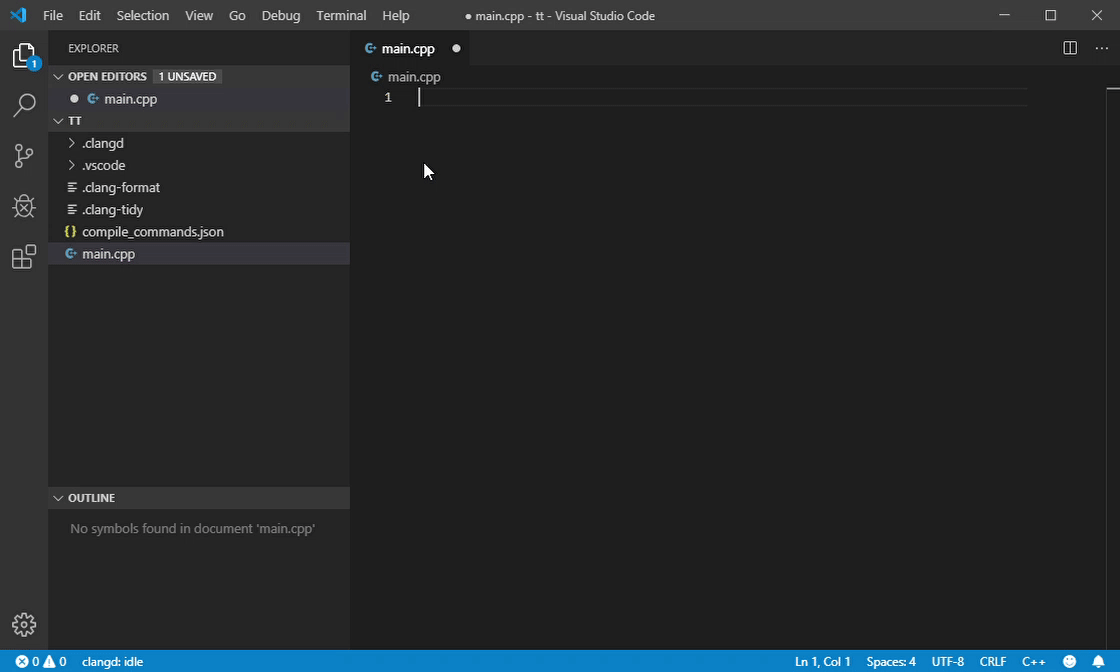Change language mode via C++ status item
Viewport: 1120px width, 672px height.
[1034, 661]
